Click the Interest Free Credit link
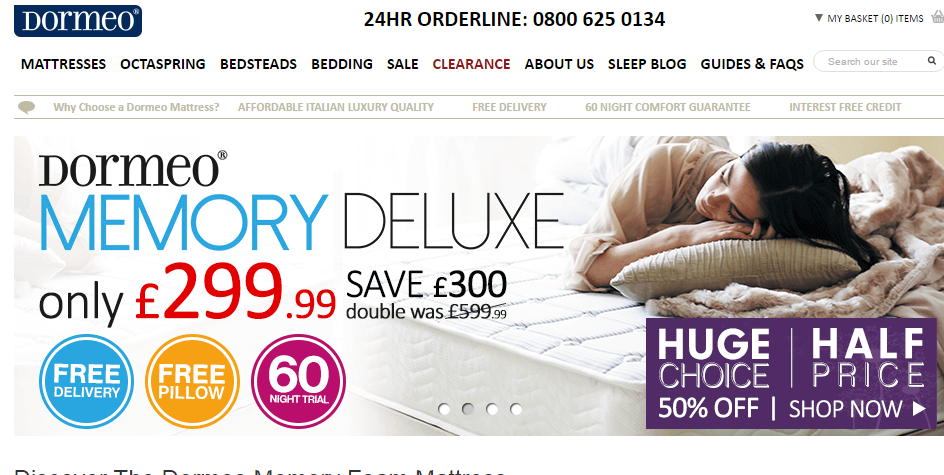 click(845, 107)
